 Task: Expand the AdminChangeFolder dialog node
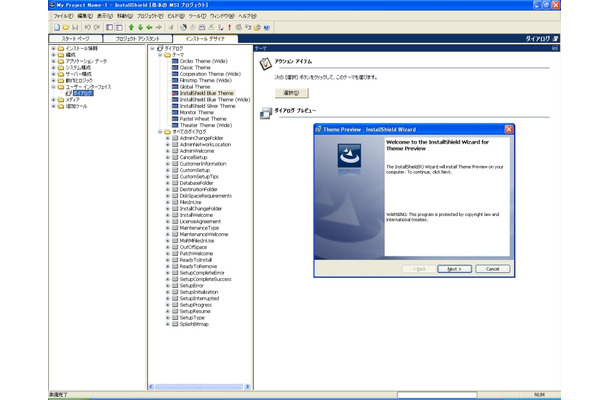[168, 138]
